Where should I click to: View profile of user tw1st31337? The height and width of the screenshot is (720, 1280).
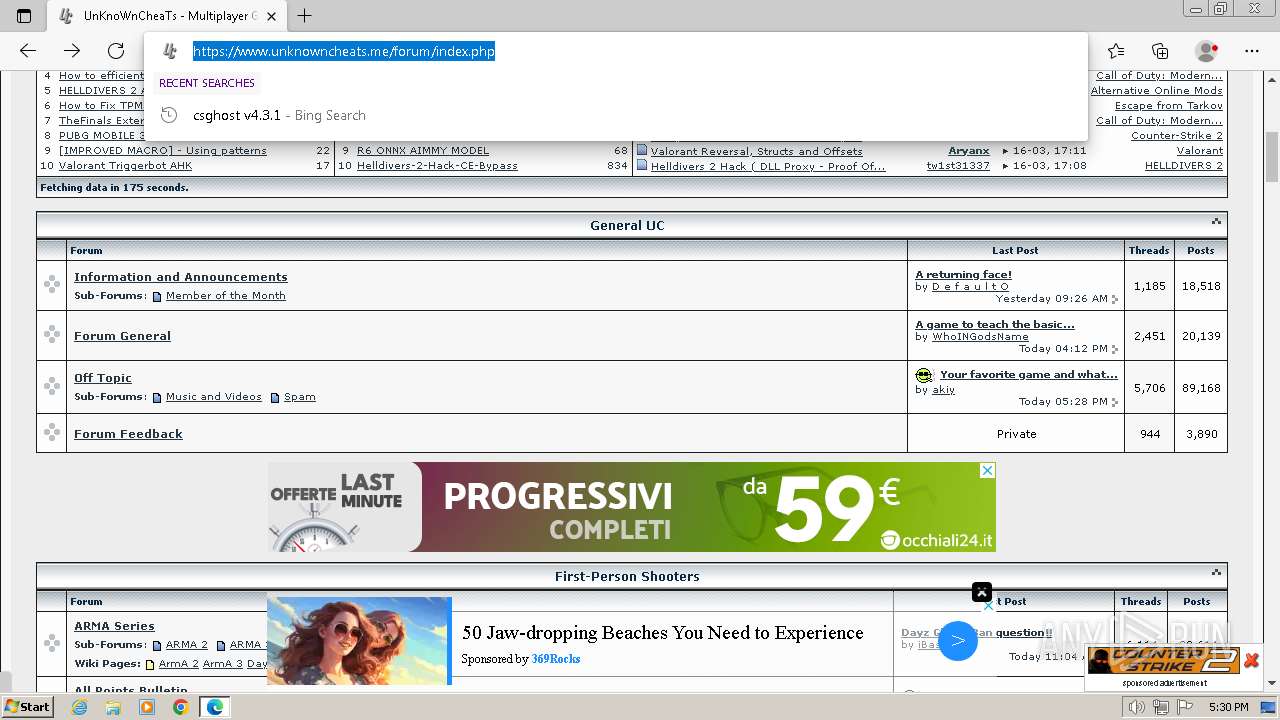click(x=958, y=166)
